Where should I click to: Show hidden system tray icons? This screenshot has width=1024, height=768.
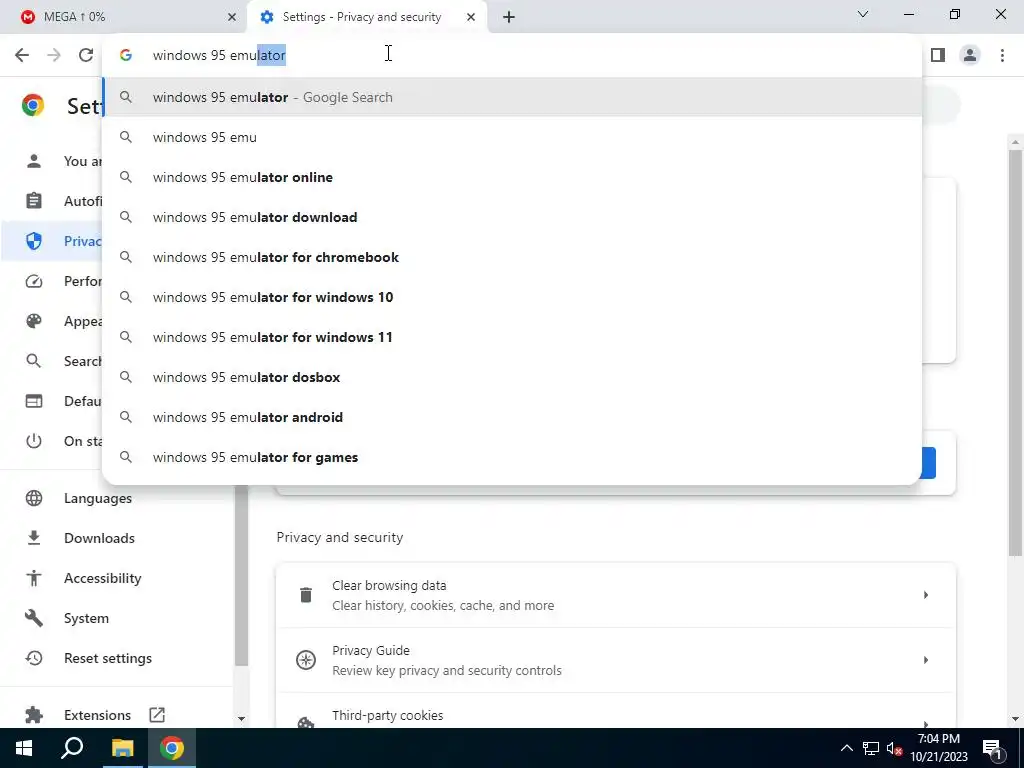coord(846,748)
